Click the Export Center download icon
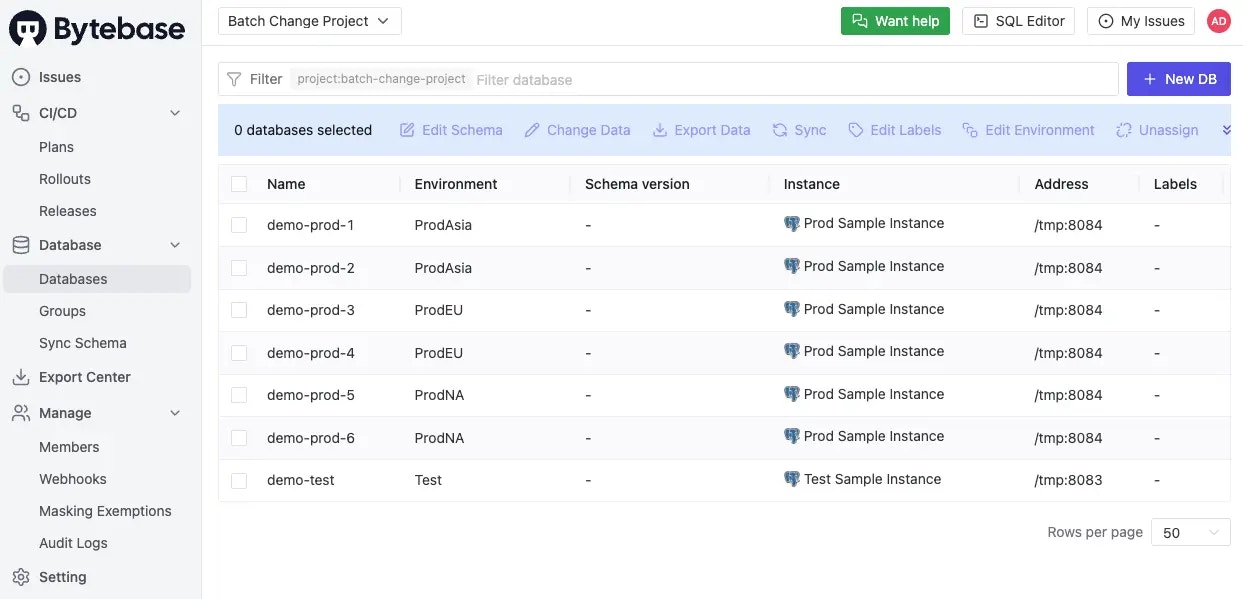The width and height of the screenshot is (1243, 599). coord(20,377)
